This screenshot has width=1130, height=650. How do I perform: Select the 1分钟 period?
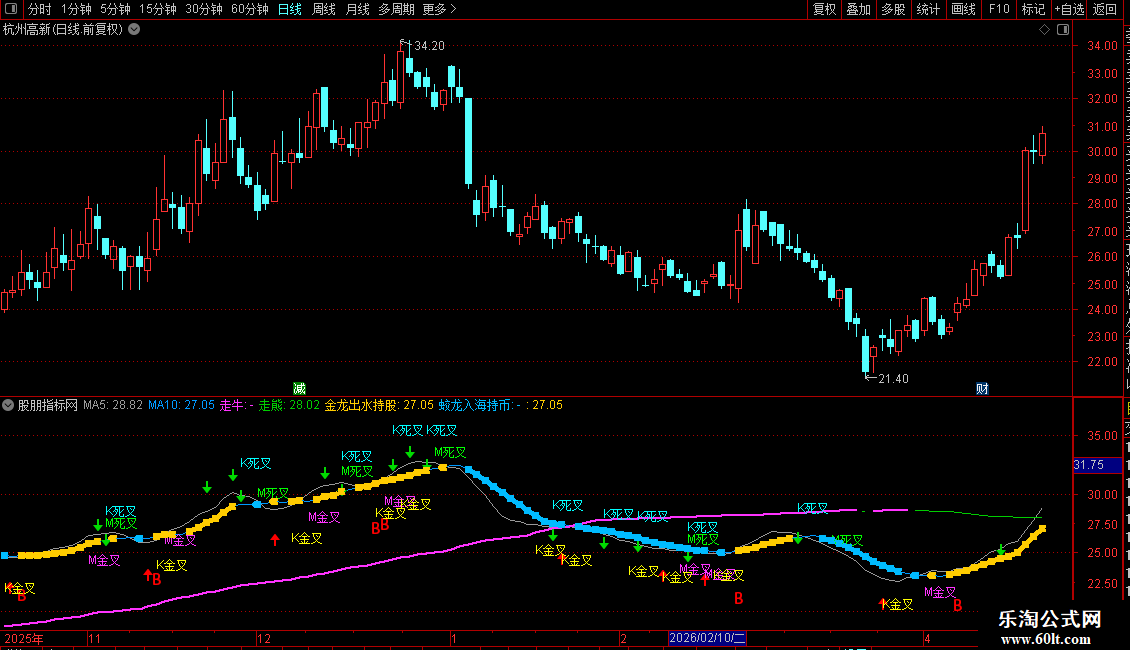(76, 9)
